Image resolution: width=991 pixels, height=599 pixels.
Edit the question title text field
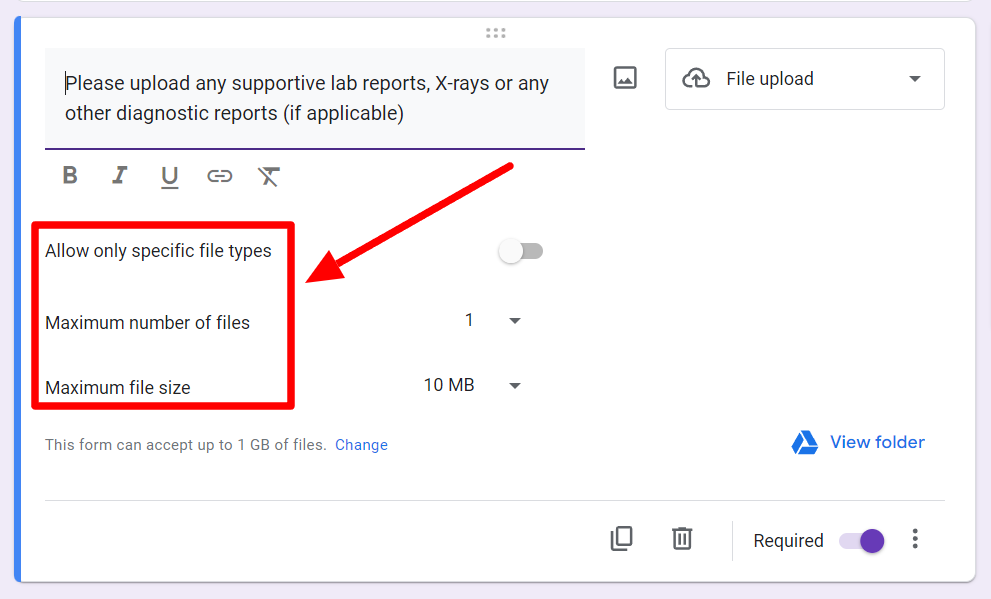click(x=315, y=99)
